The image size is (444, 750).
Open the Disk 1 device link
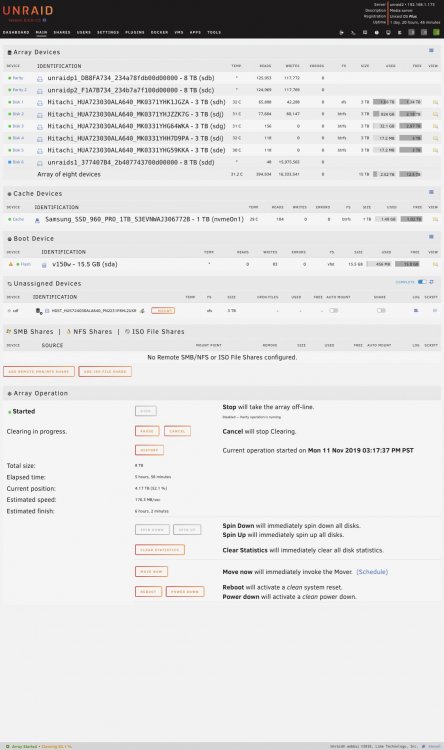tap(18, 102)
